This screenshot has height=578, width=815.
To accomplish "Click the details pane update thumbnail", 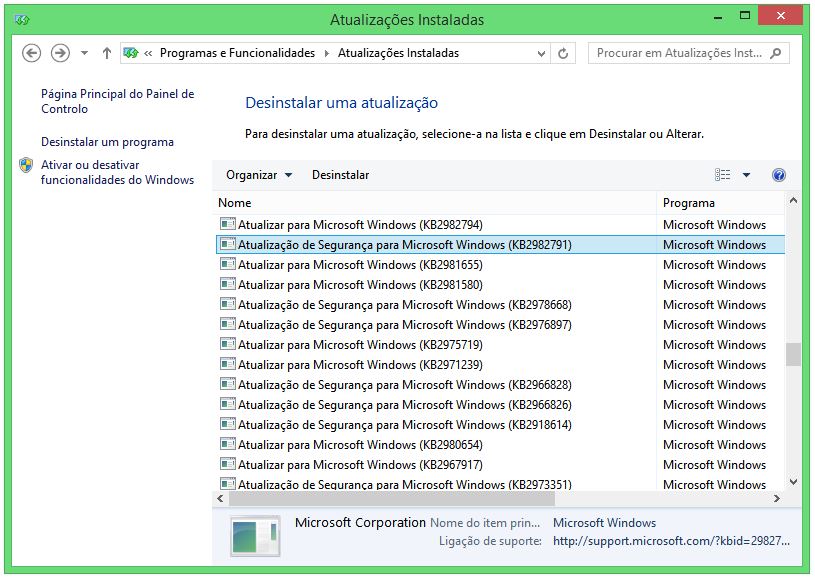I will click(255, 536).
